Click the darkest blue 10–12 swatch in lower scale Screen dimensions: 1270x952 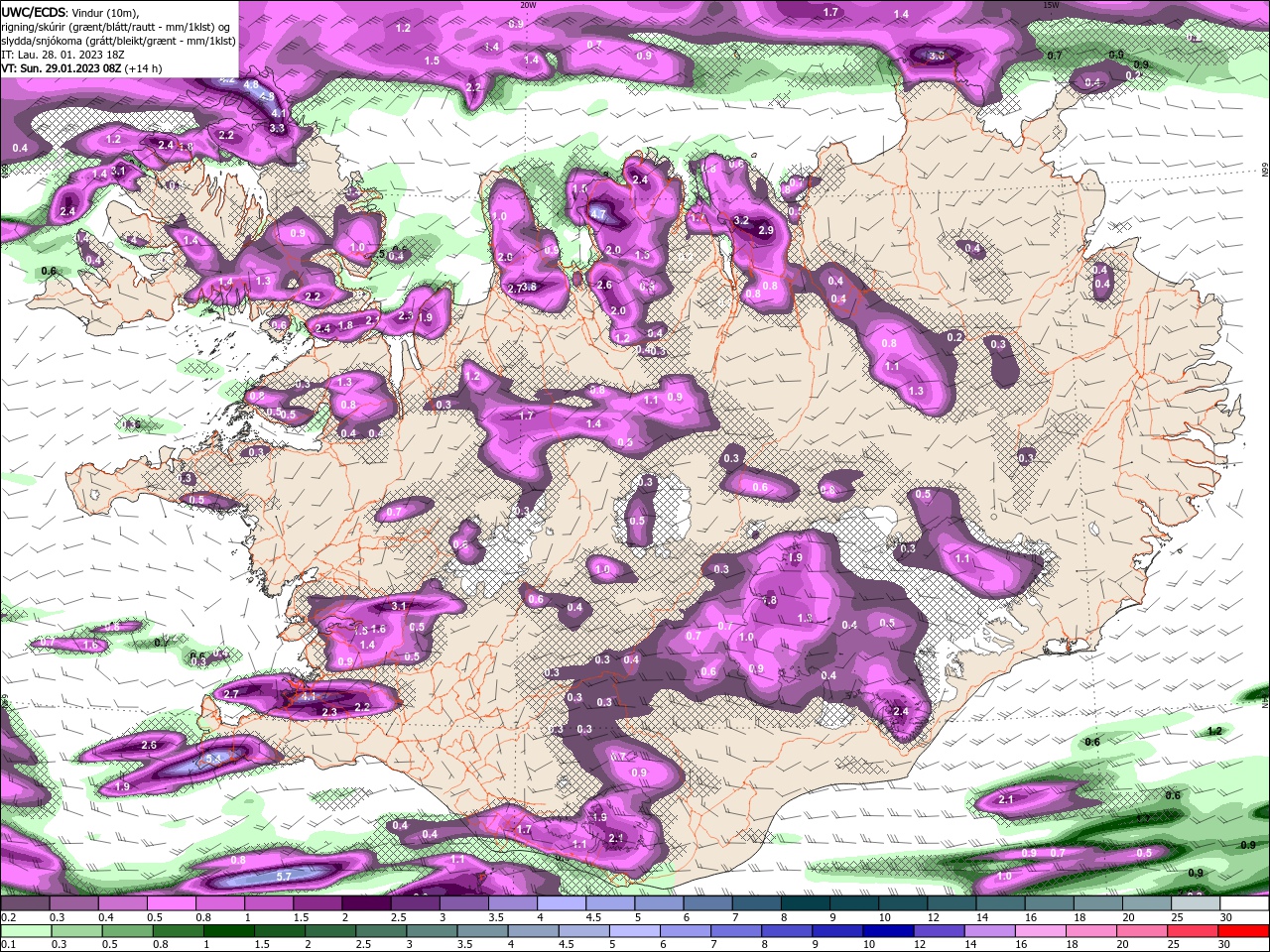[887, 931]
